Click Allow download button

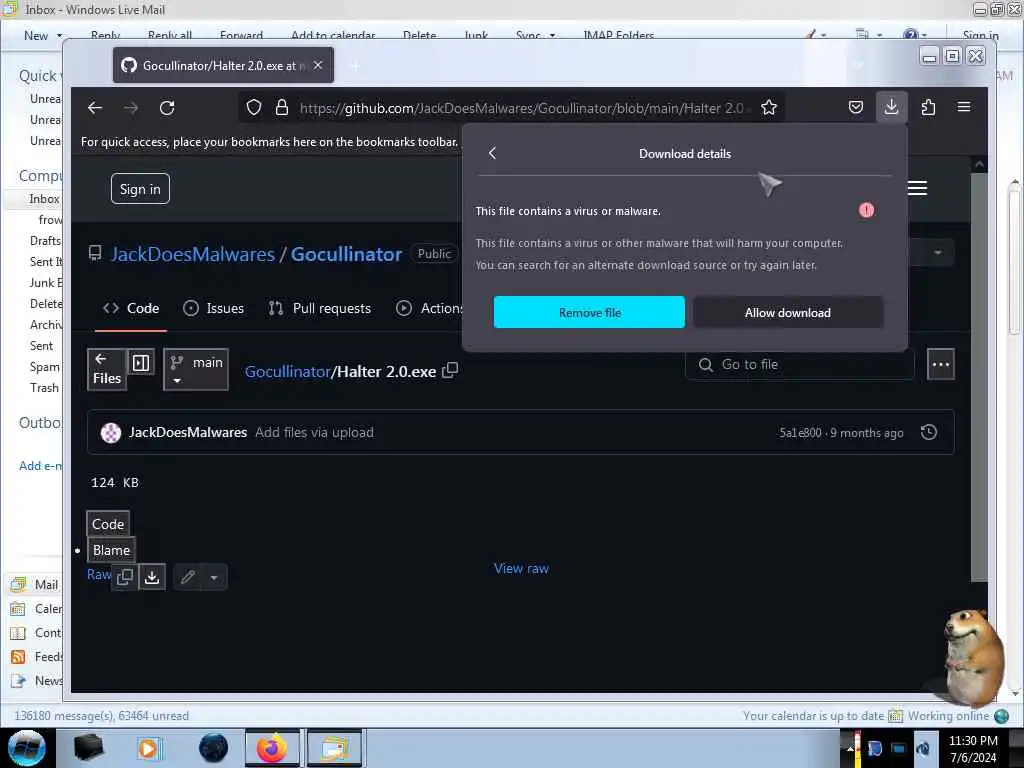pos(788,312)
